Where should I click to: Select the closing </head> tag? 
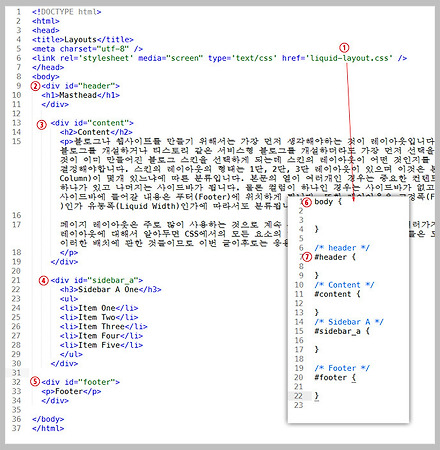pyautogui.click(x=48, y=67)
